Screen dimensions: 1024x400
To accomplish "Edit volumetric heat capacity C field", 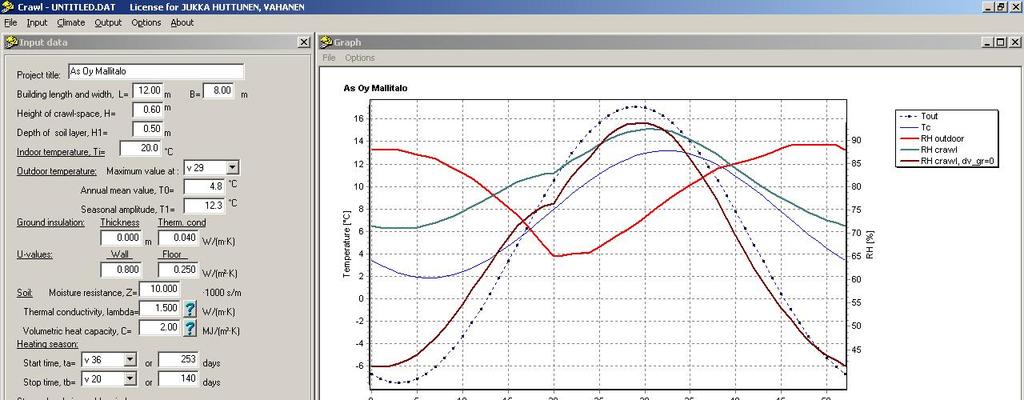I will 159,327.
